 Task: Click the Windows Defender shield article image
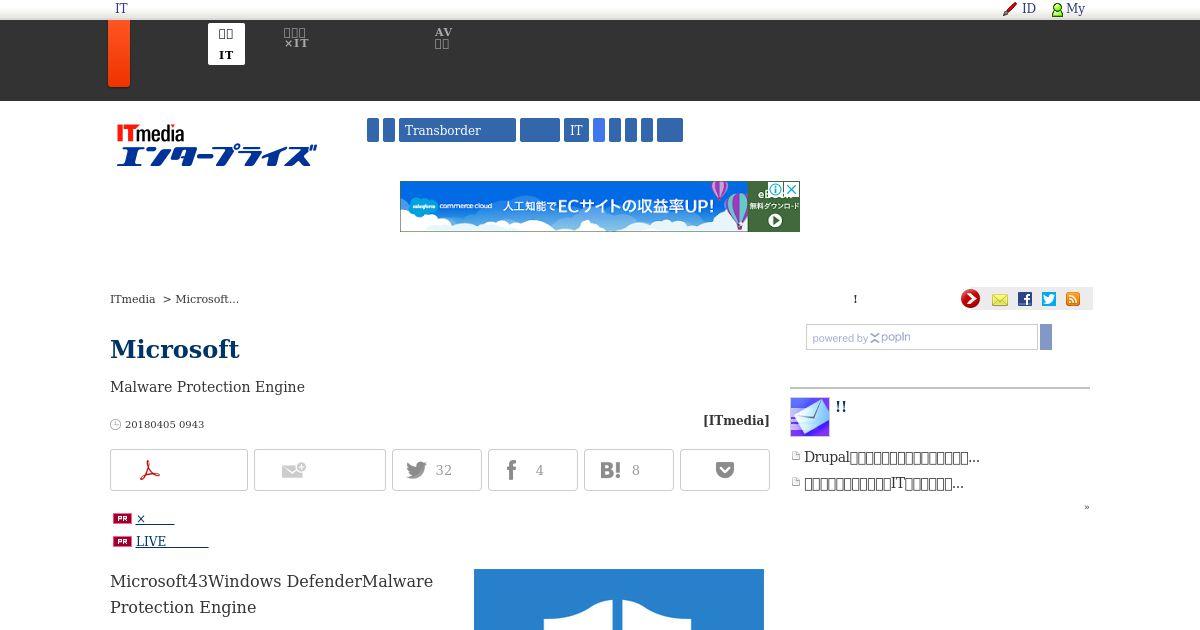click(619, 599)
